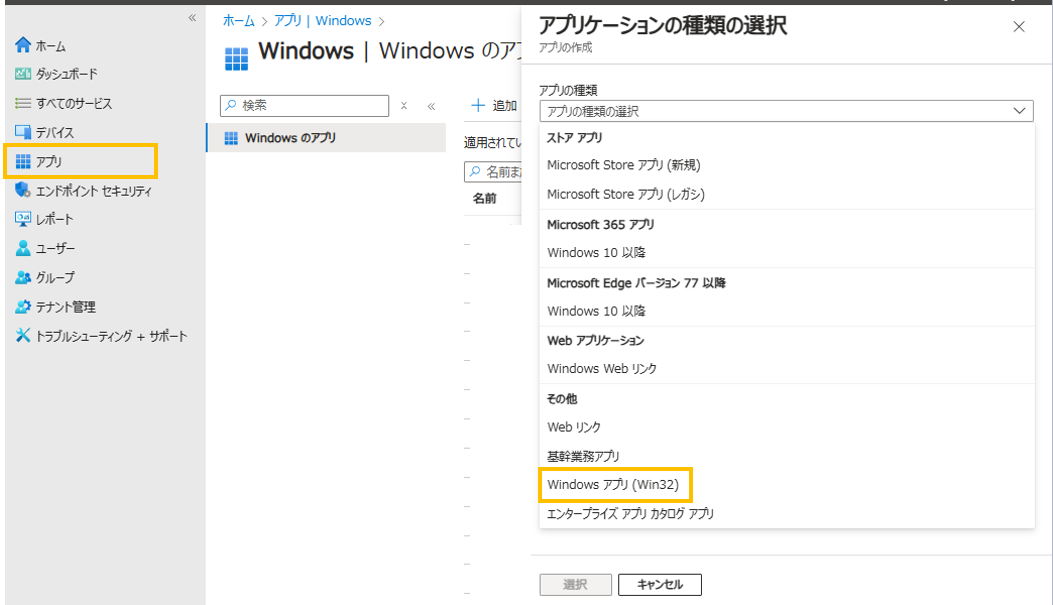Click in the 検索 input field
1053x605 pixels.
pyautogui.click(x=304, y=105)
